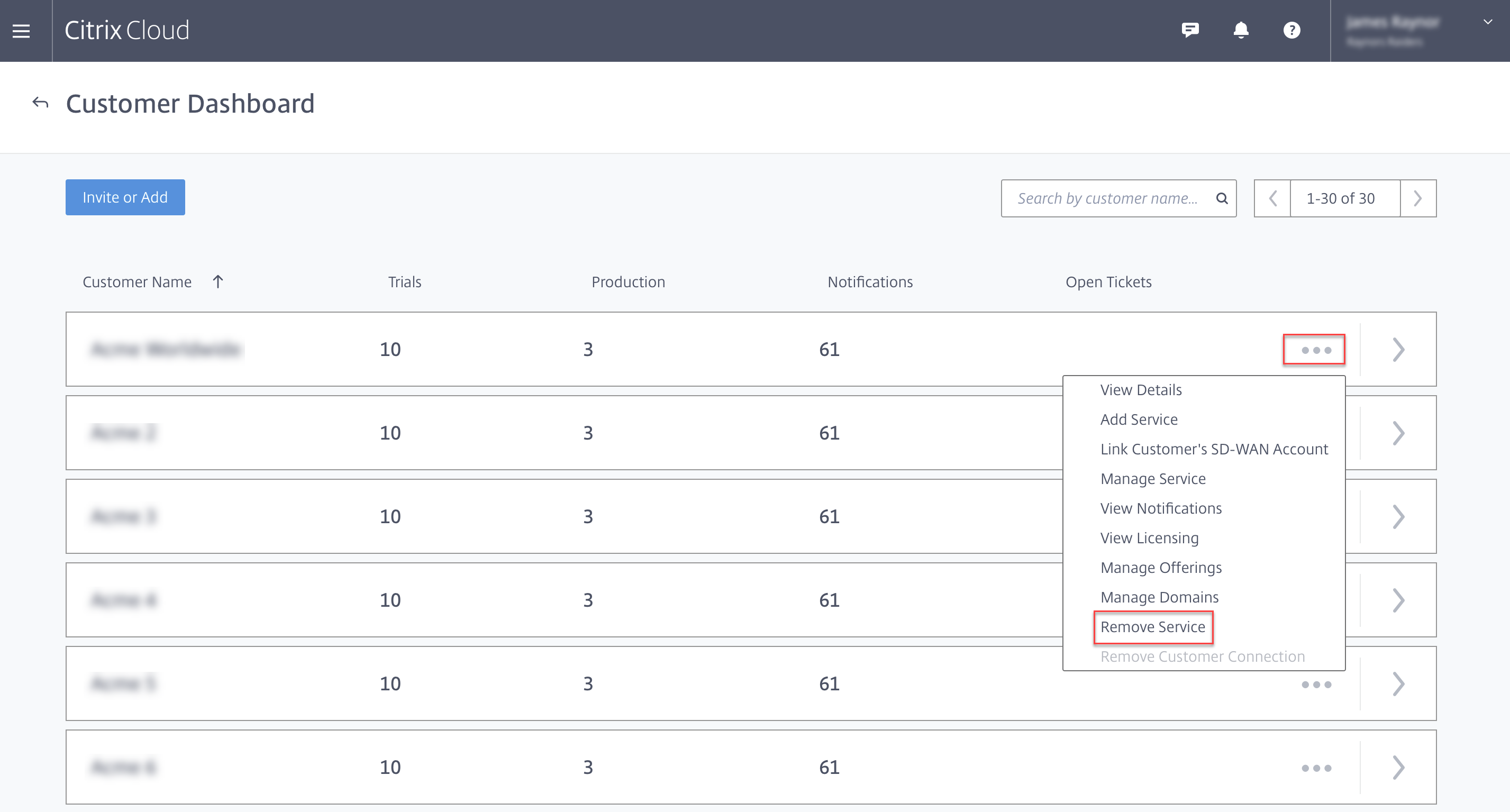This screenshot has height=812, width=1510.
Task: Click the three-dot menu icon for Acme 5 row
Action: pyautogui.click(x=1316, y=685)
